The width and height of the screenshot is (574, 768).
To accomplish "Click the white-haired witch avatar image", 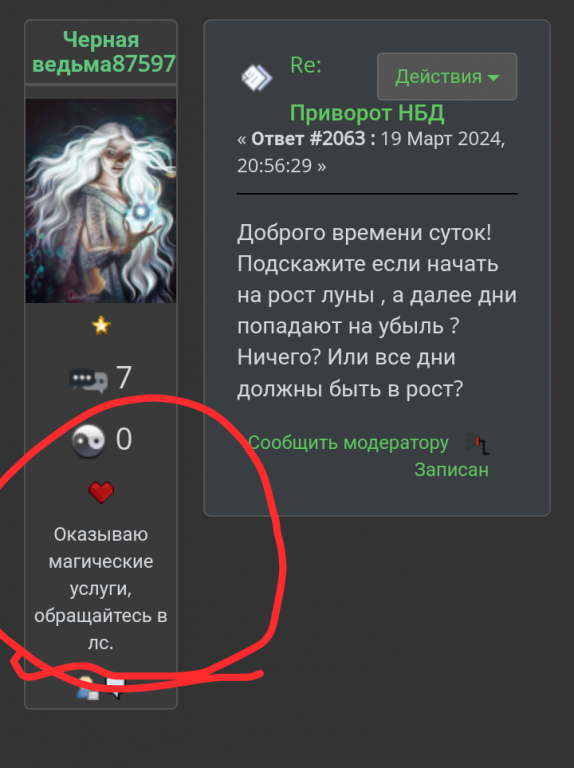I will (x=101, y=201).
